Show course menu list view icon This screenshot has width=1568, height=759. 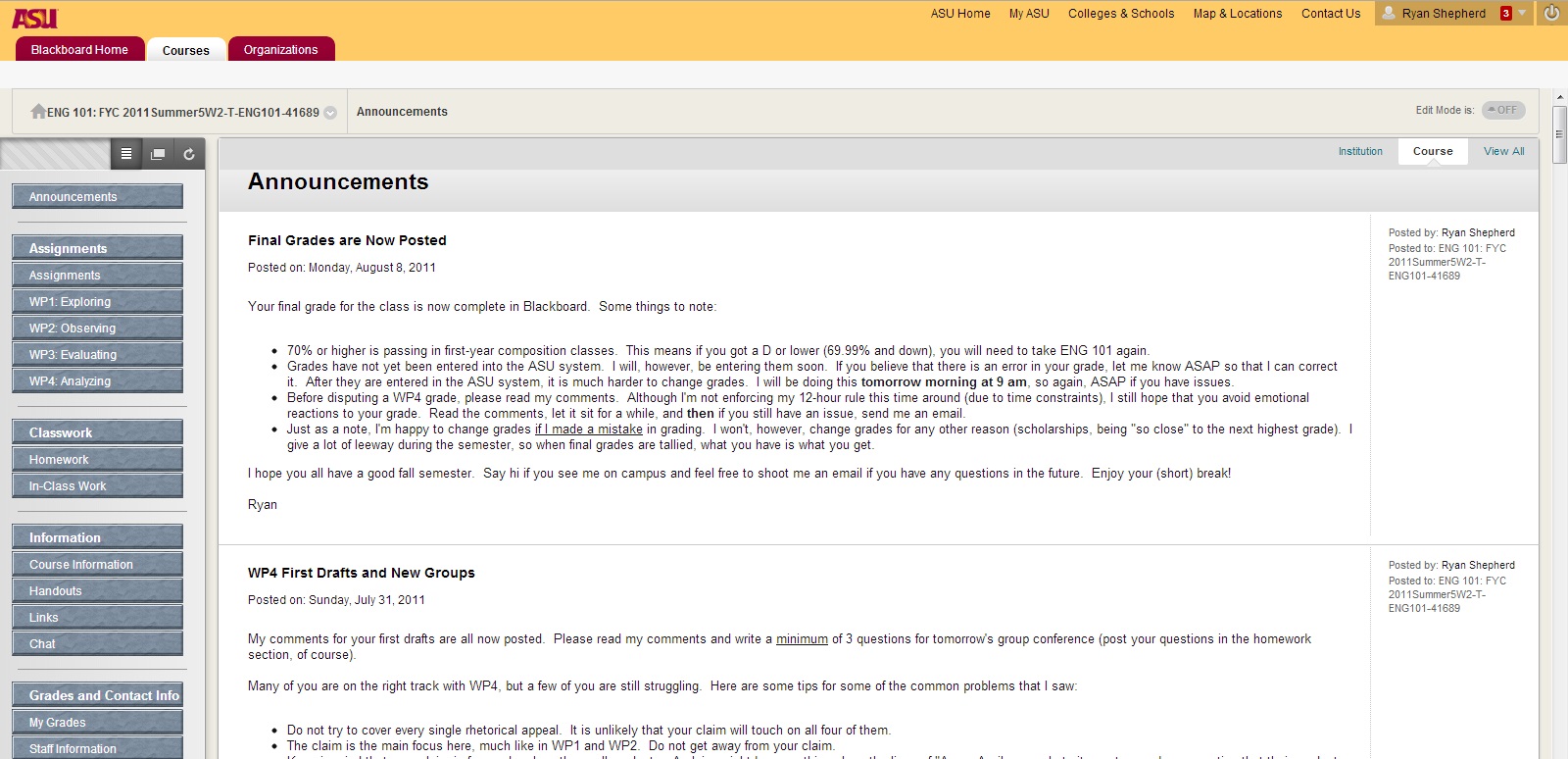tap(125, 154)
